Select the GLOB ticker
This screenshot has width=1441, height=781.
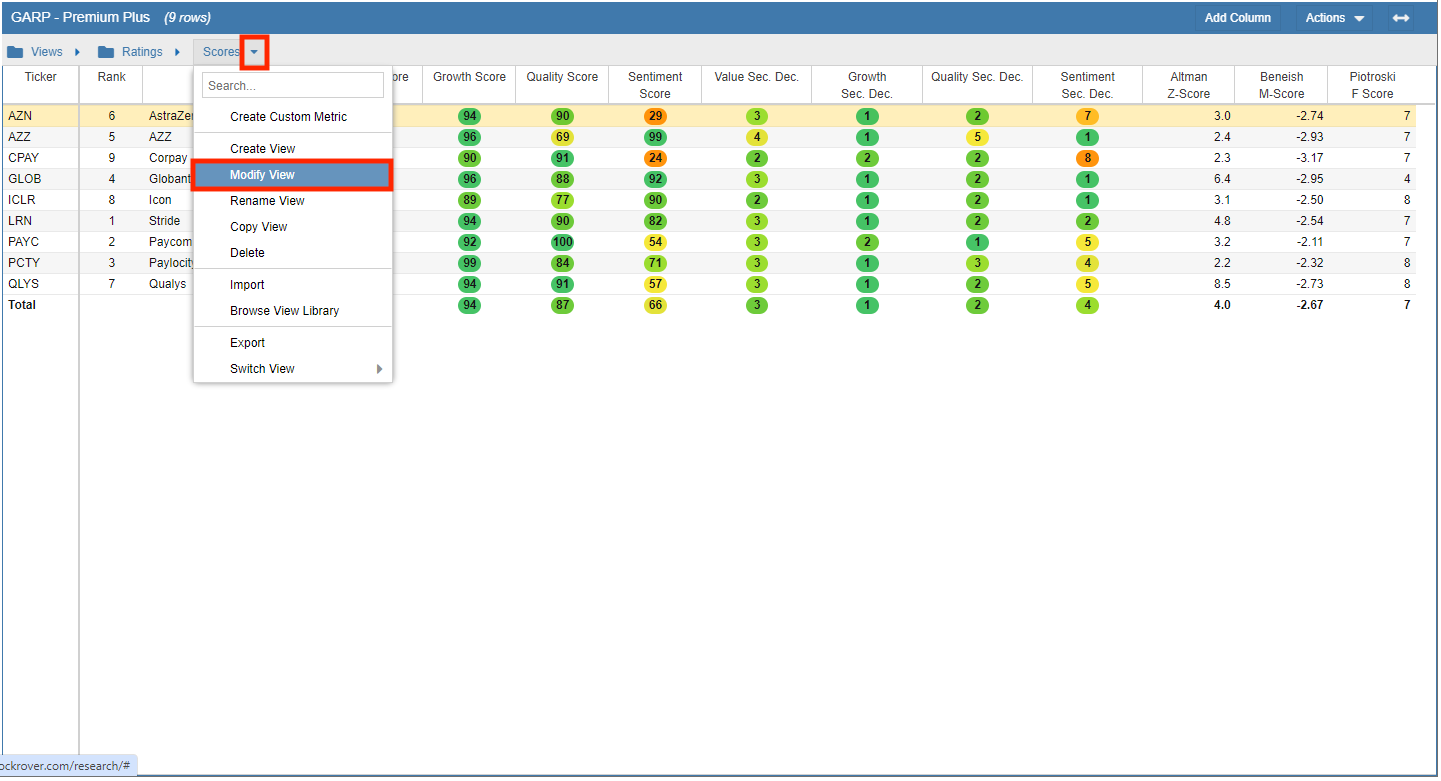[24, 179]
